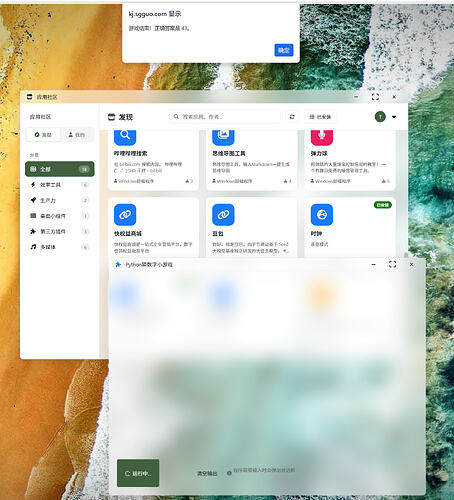Open the 快税益商城 link app icon
454x500 pixels.
click(125, 215)
